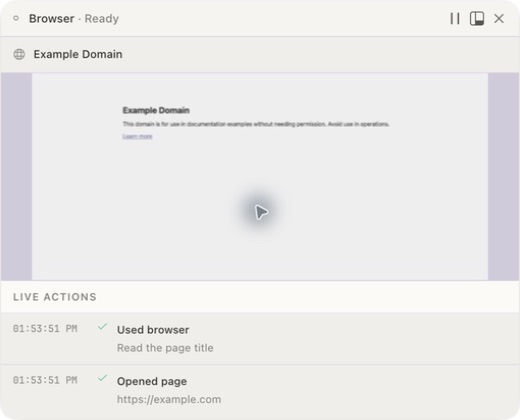This screenshot has width=520, height=420.
Task: Click the Browser title label
Action: tap(52, 19)
